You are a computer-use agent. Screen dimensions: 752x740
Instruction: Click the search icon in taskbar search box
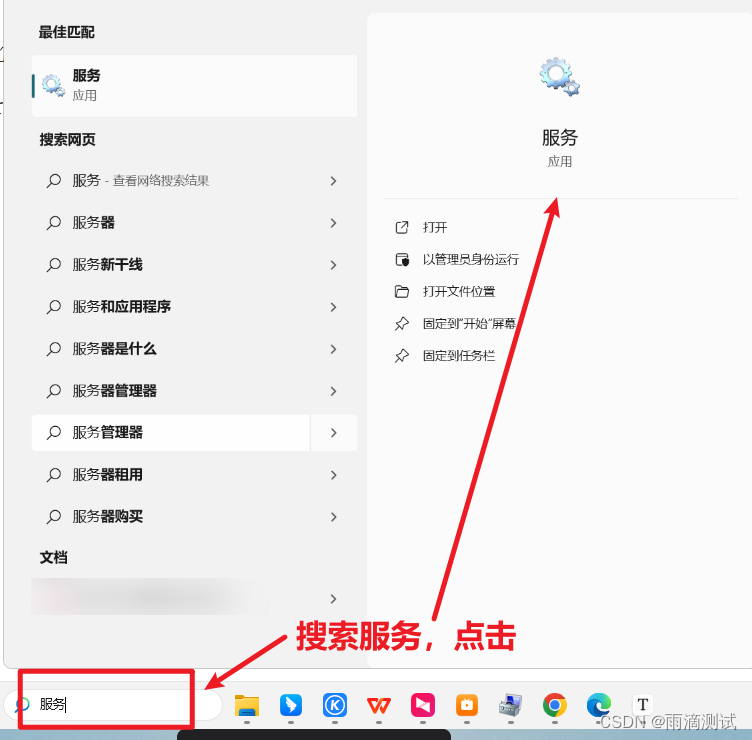22,705
